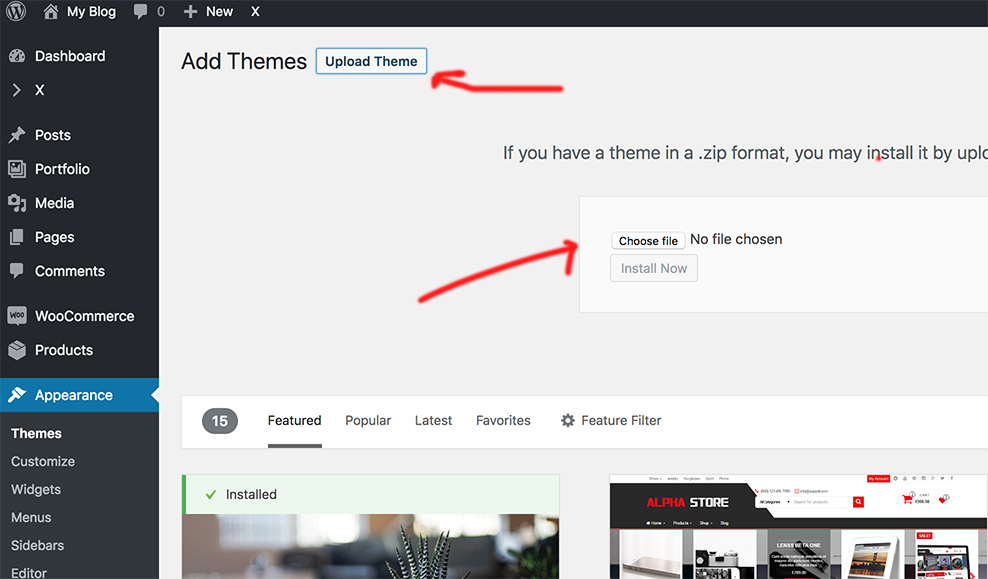The width and height of the screenshot is (988, 579).
Task: Open My Blog home icon
Action: pos(52,12)
